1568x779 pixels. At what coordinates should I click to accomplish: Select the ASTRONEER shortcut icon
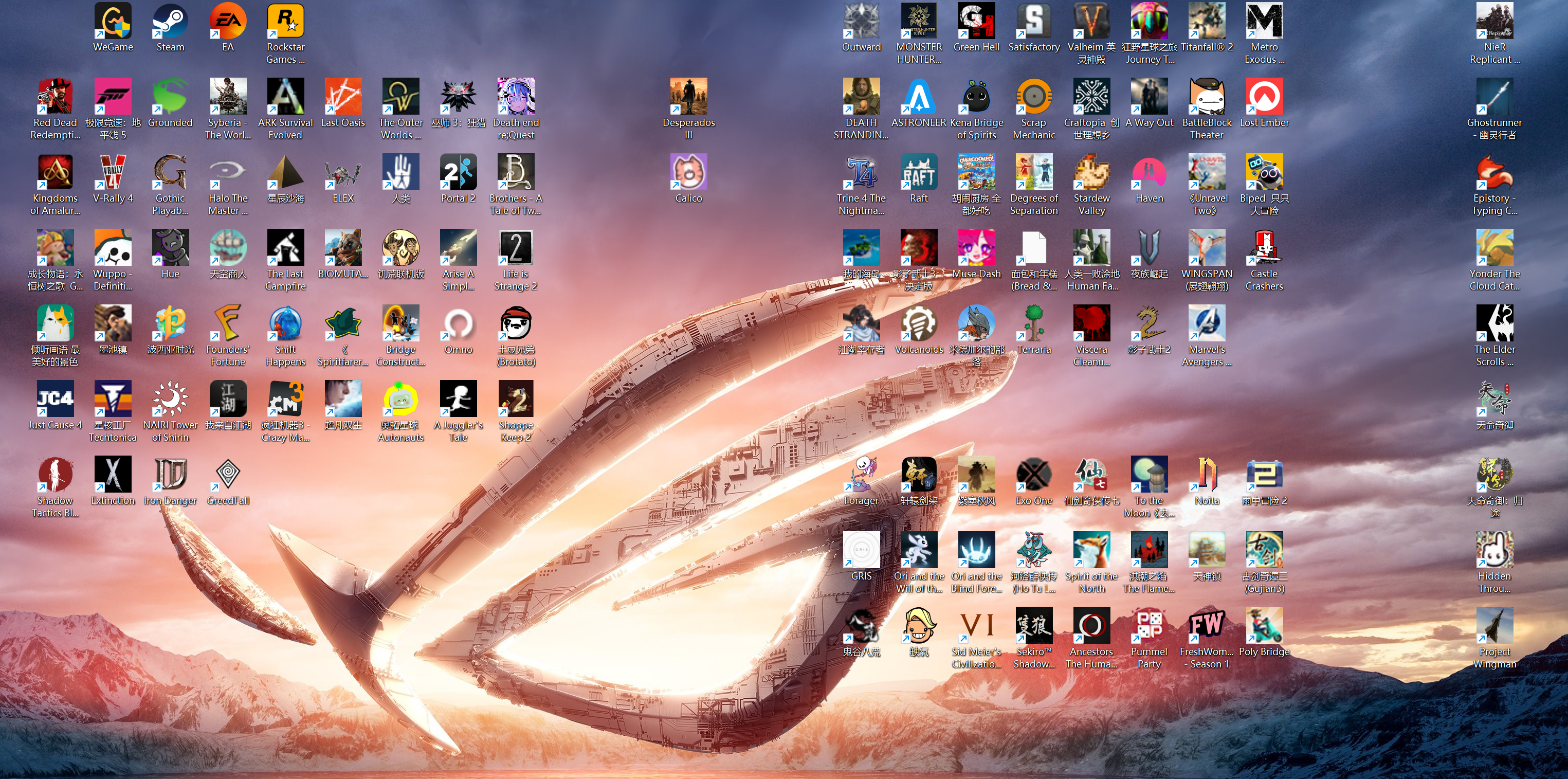pyautogui.click(x=919, y=96)
